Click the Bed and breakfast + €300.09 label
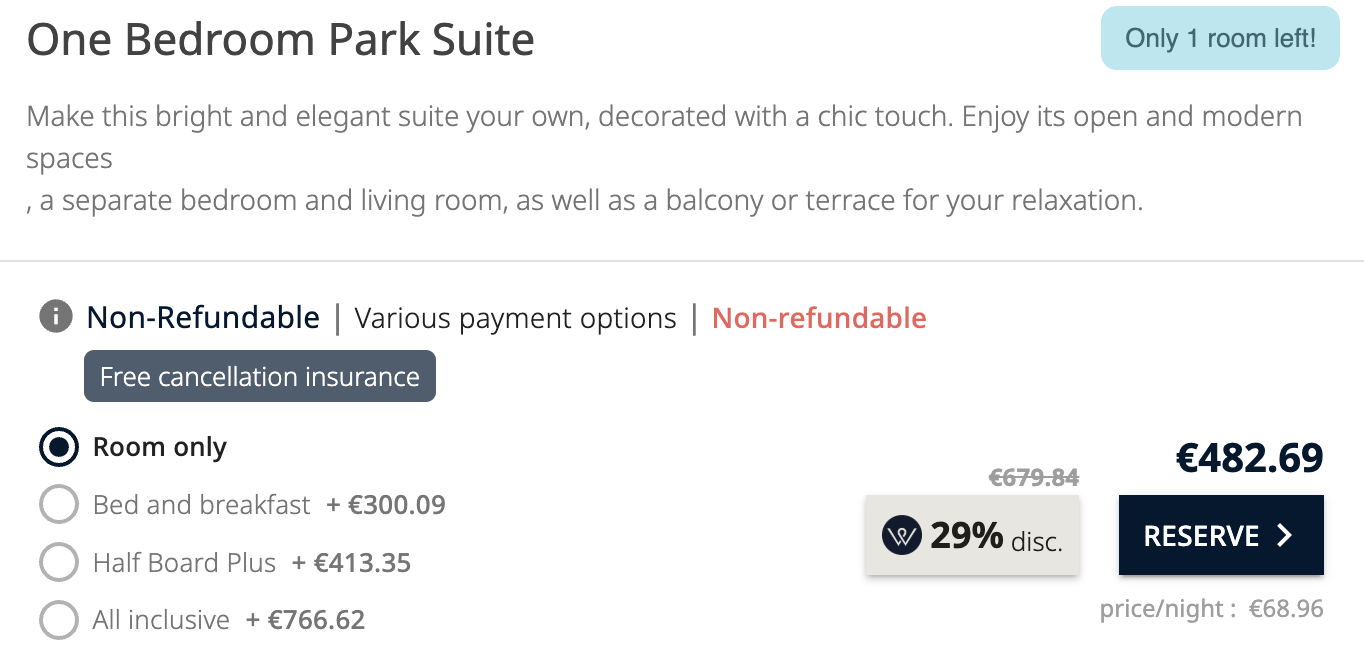The image size is (1364, 666). coord(269,504)
